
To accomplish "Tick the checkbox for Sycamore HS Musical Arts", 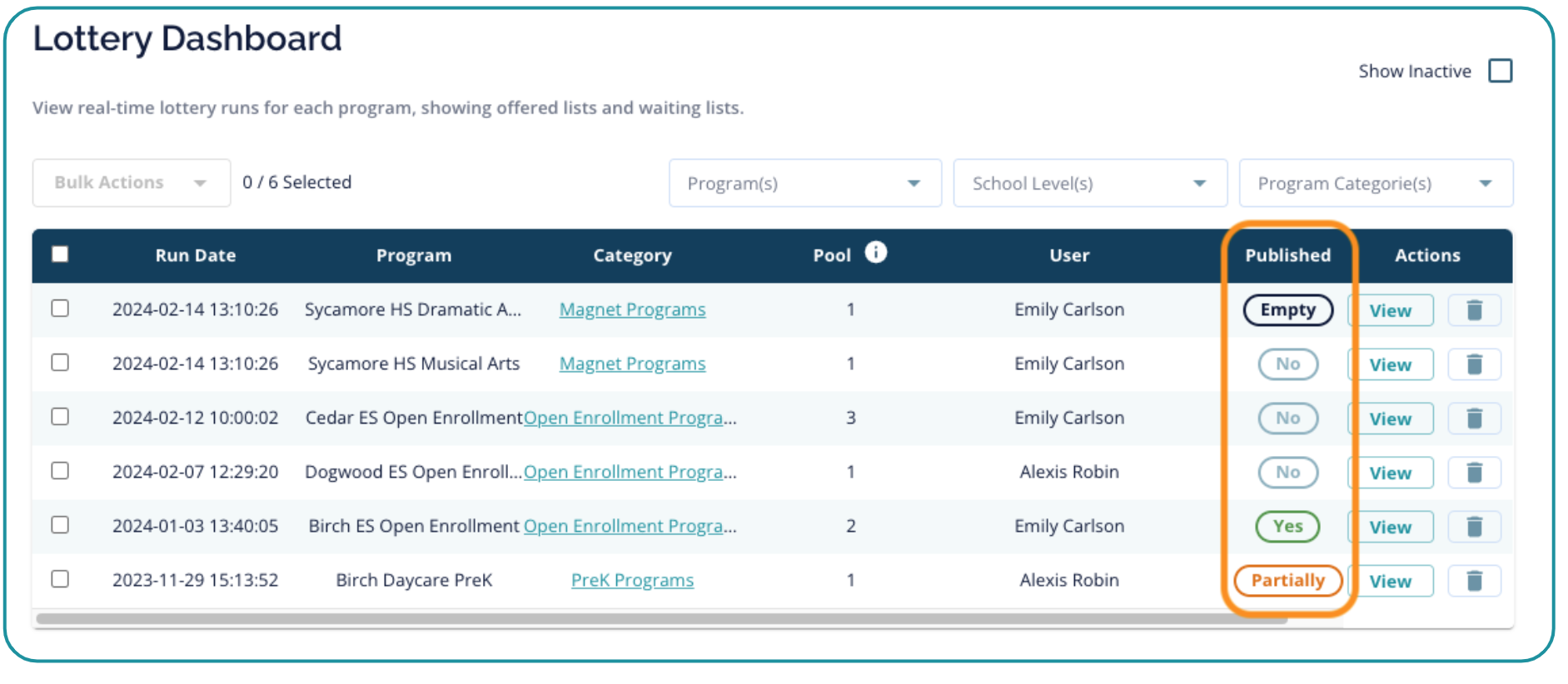I will click(x=60, y=363).
